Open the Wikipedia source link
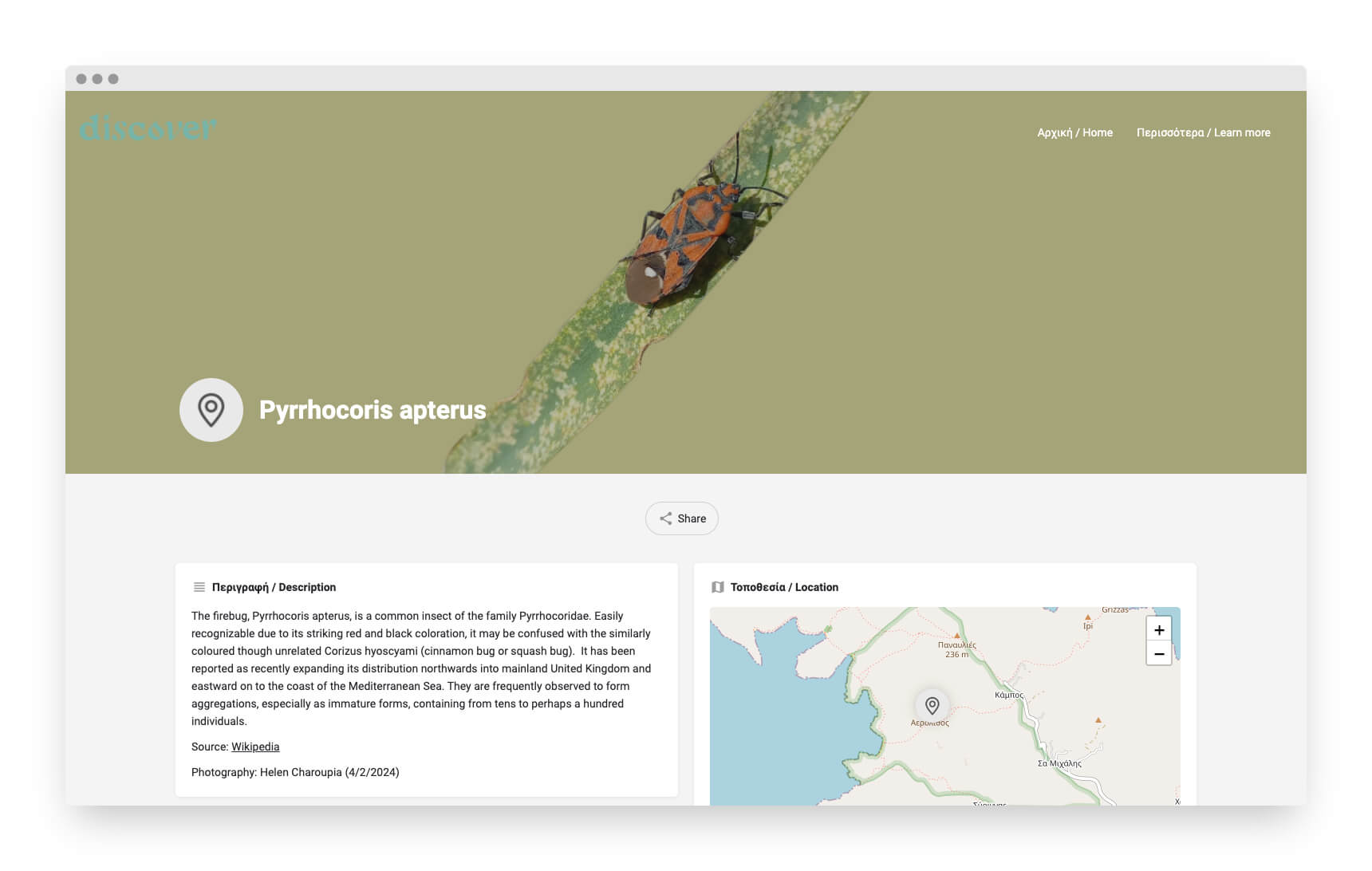The image size is (1372, 871). [255, 747]
